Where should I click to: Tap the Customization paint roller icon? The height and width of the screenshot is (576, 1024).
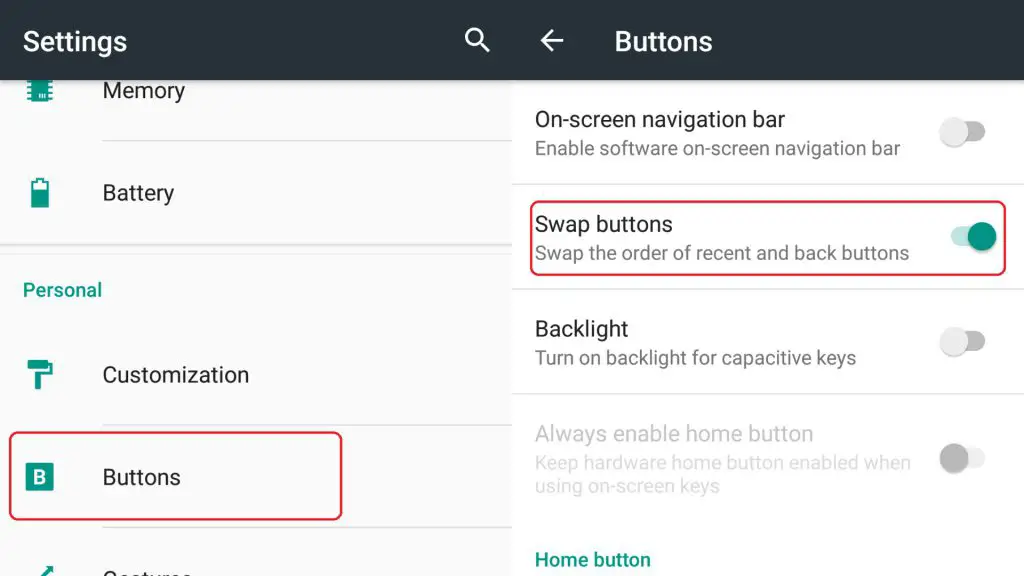click(39, 374)
